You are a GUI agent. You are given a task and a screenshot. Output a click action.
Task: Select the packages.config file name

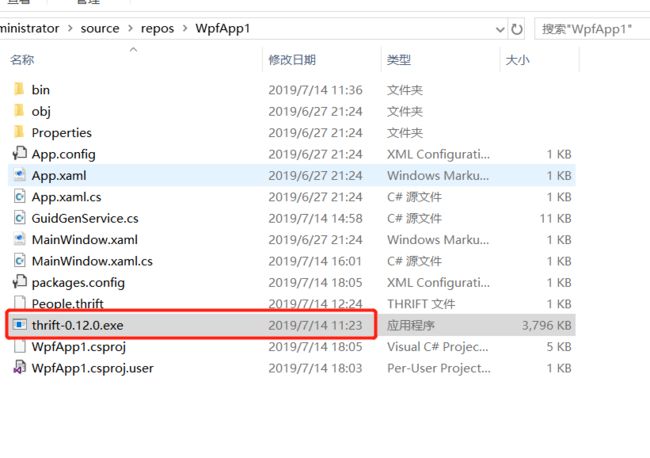pyautogui.click(x=78, y=283)
